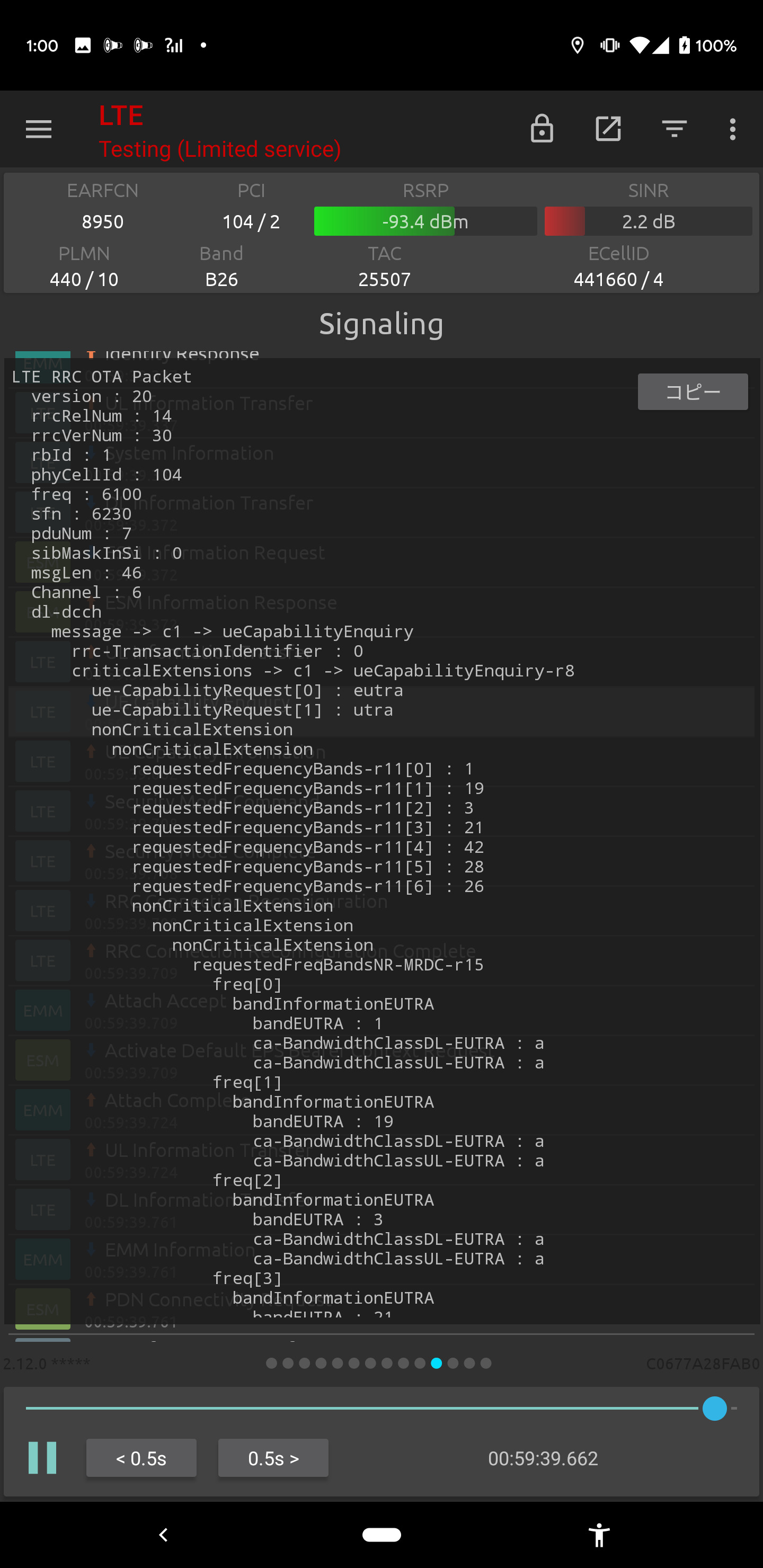Open the accessibility shortcut icon
763x1568 pixels.
pyautogui.click(x=599, y=1535)
